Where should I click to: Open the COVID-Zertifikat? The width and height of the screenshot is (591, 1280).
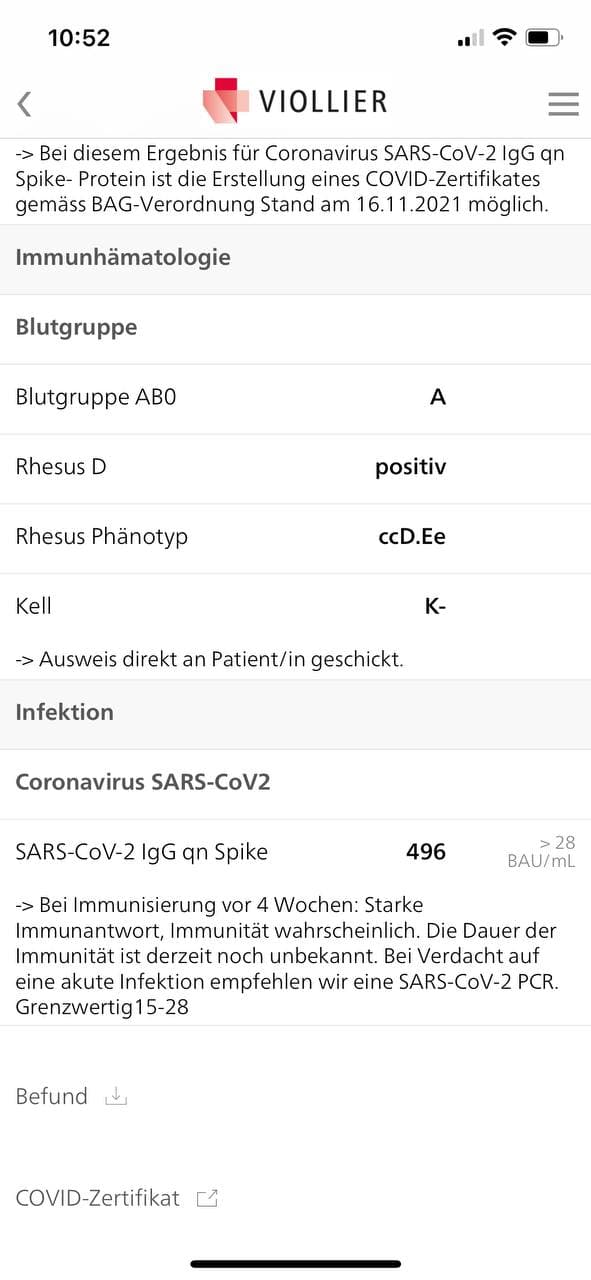click(97, 1197)
